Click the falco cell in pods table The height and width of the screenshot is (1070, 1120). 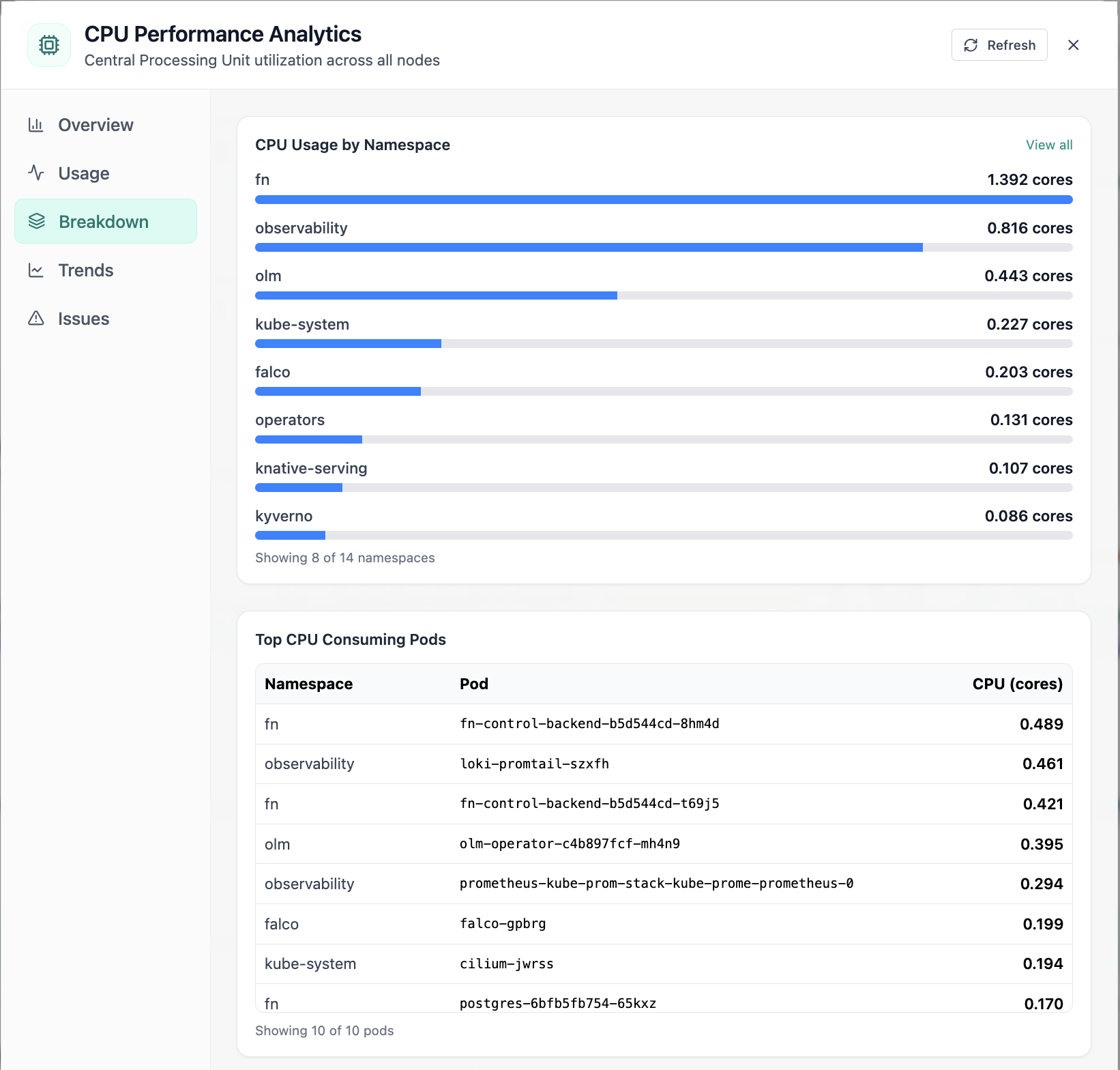(x=282, y=924)
